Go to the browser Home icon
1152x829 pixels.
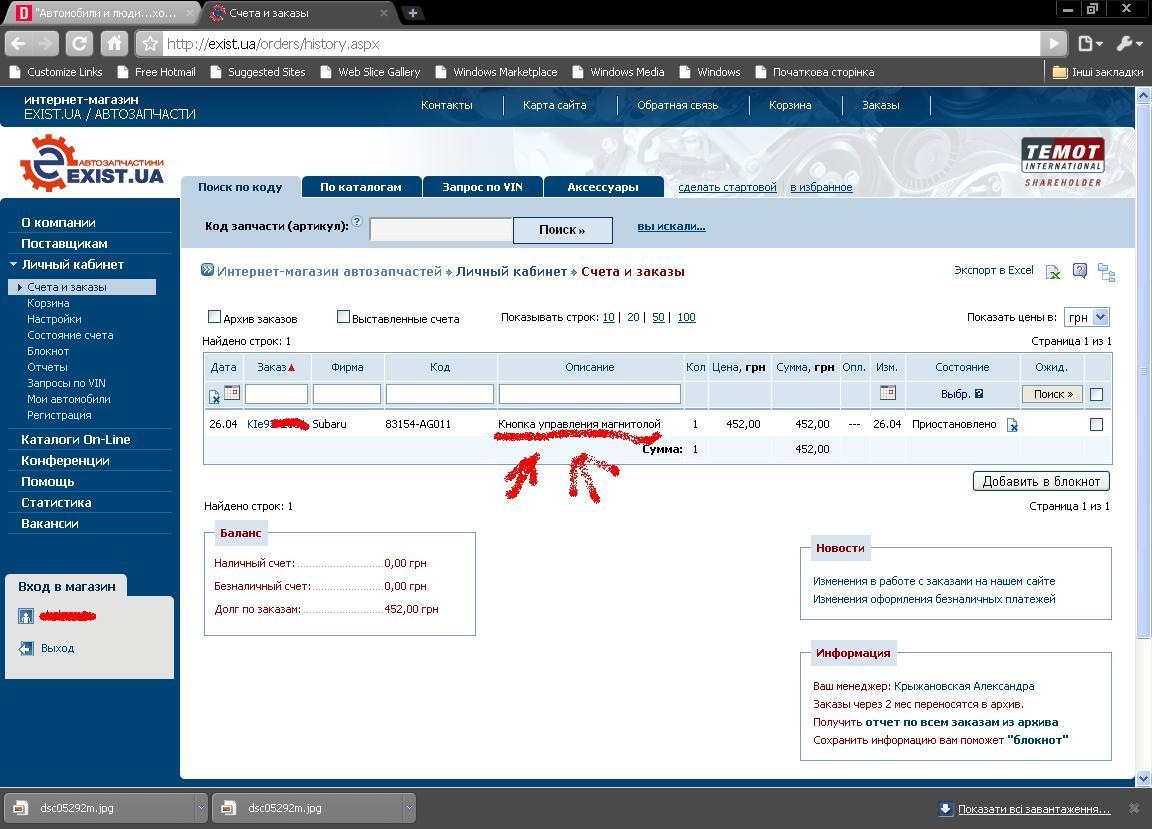pyautogui.click(x=114, y=43)
